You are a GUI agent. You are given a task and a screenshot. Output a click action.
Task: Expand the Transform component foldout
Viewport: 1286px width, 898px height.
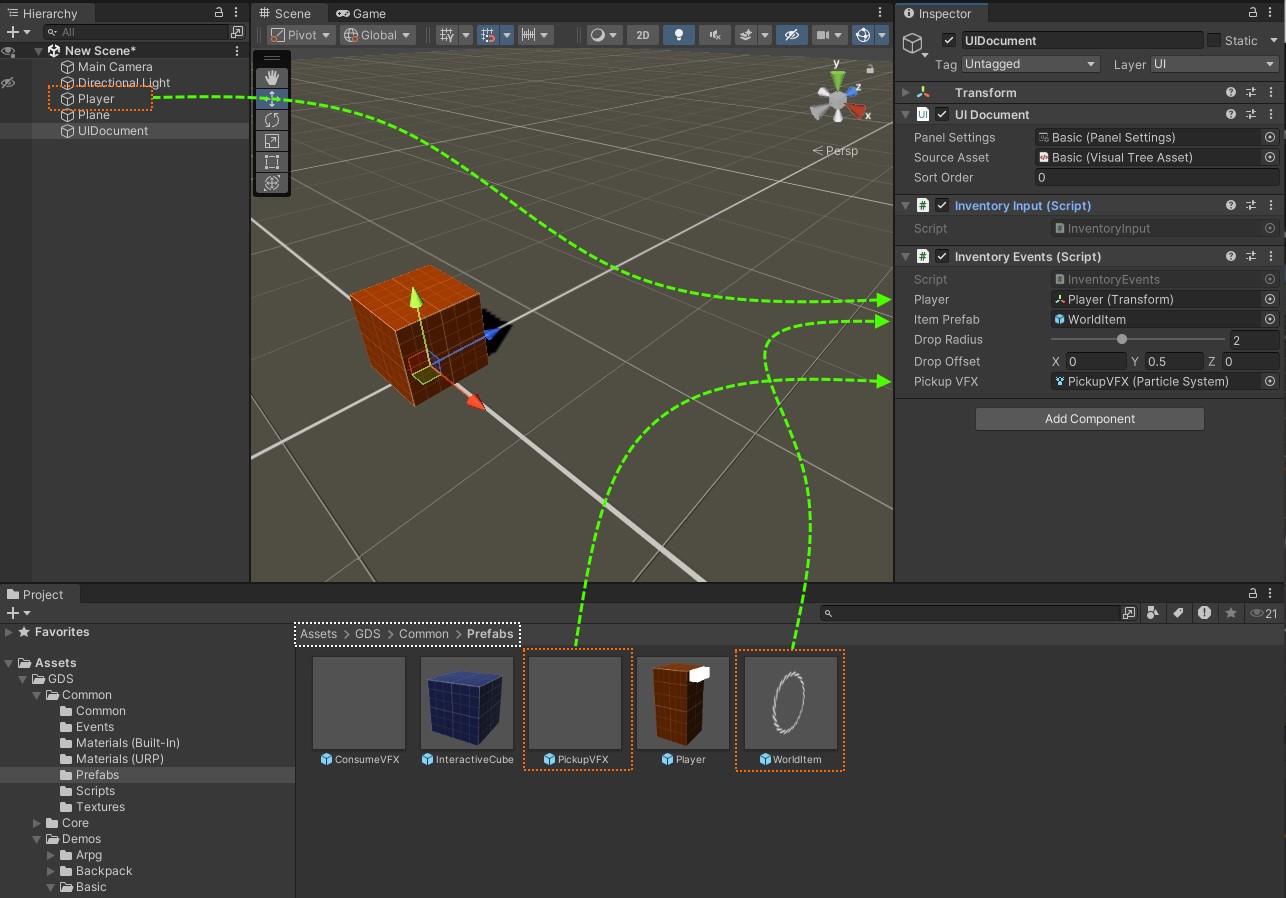pos(906,93)
